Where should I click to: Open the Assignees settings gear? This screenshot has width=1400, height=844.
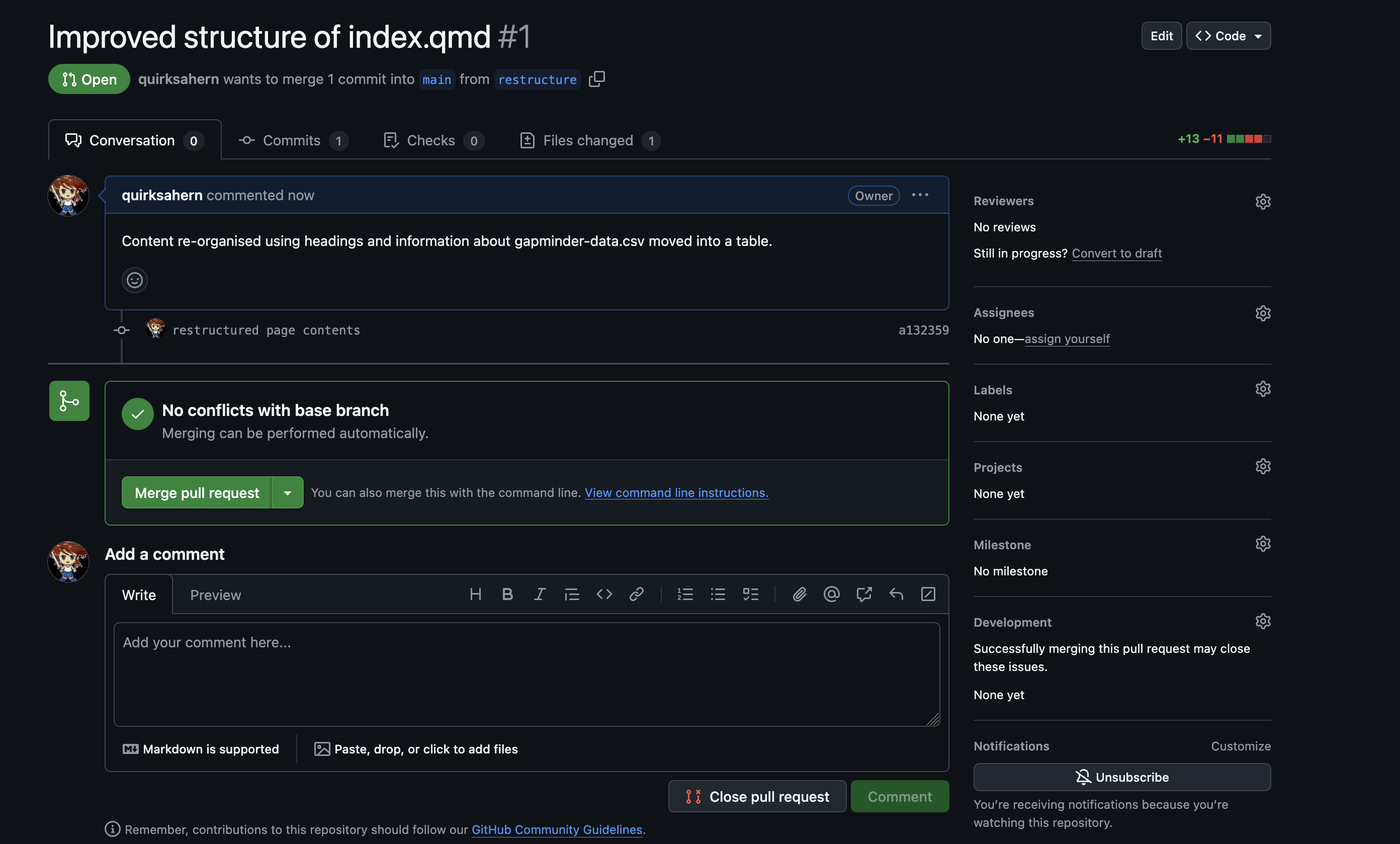(1263, 313)
